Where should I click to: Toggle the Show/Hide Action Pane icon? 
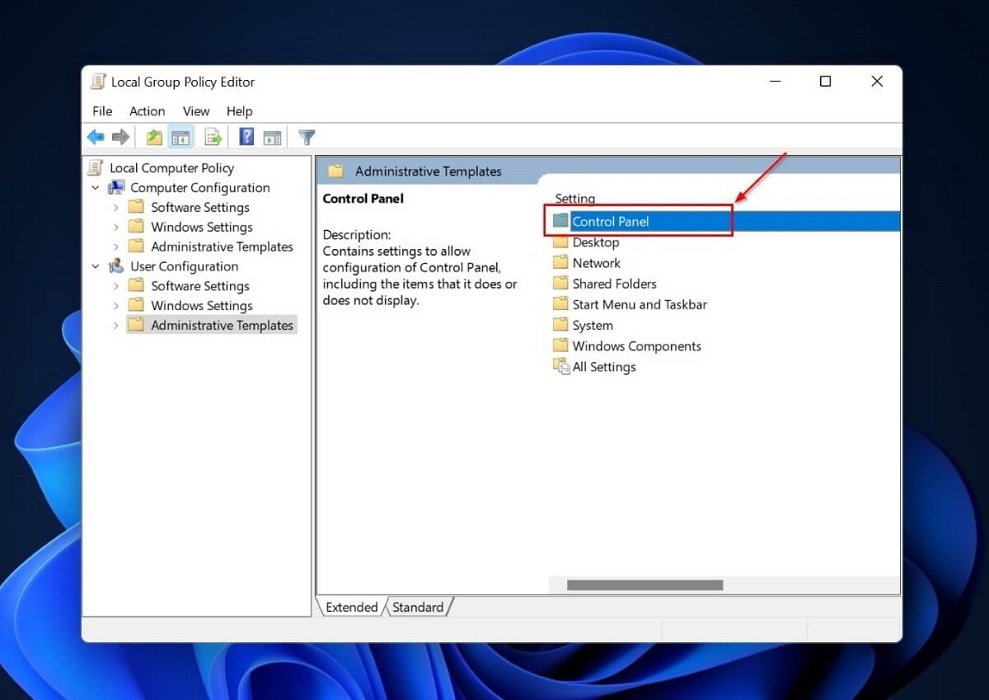pyautogui.click(x=273, y=137)
